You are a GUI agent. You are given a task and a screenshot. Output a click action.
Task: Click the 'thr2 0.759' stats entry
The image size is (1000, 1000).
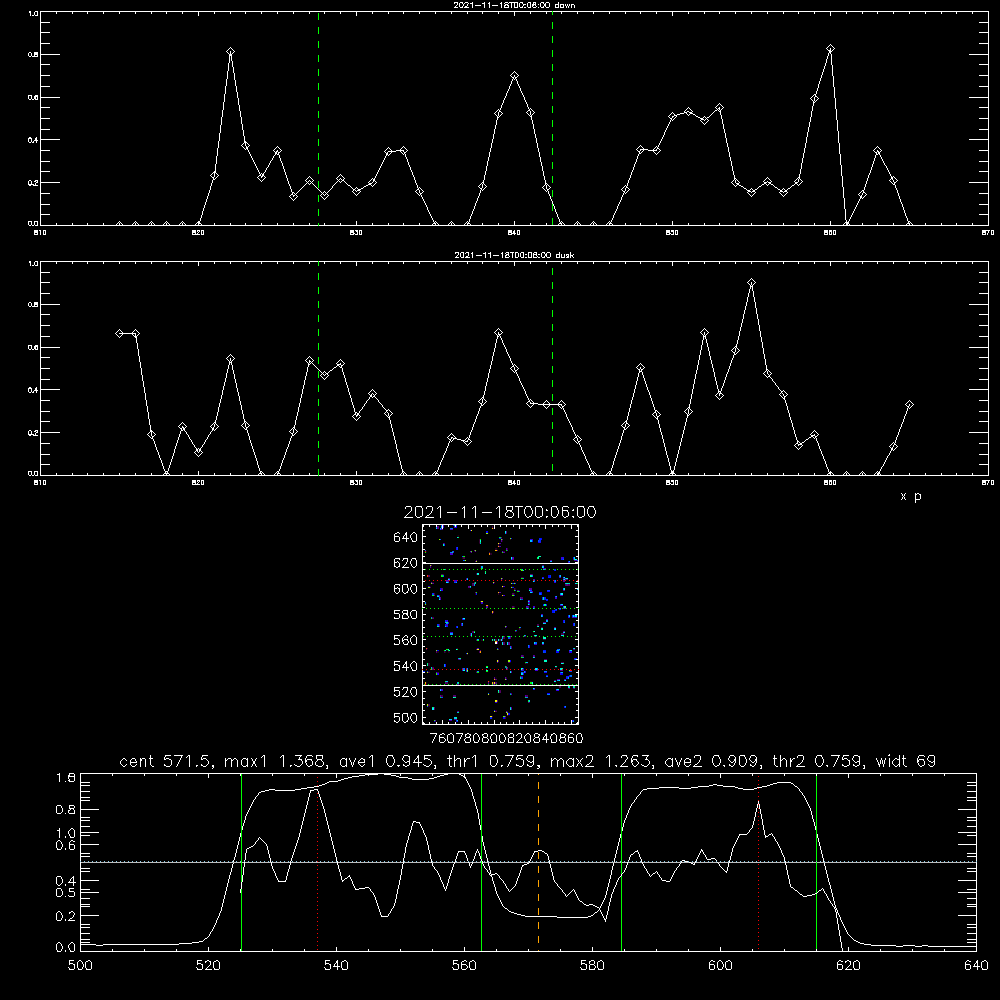(818, 761)
